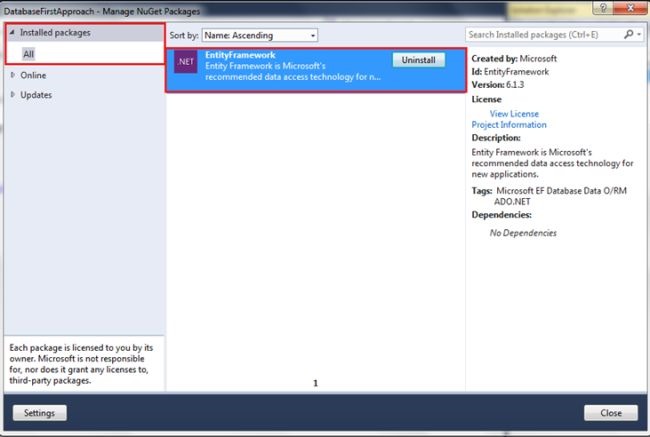Image resolution: width=650 pixels, height=437 pixels.
Task: Select the EntityFramework package row
Action: [x=316, y=70]
